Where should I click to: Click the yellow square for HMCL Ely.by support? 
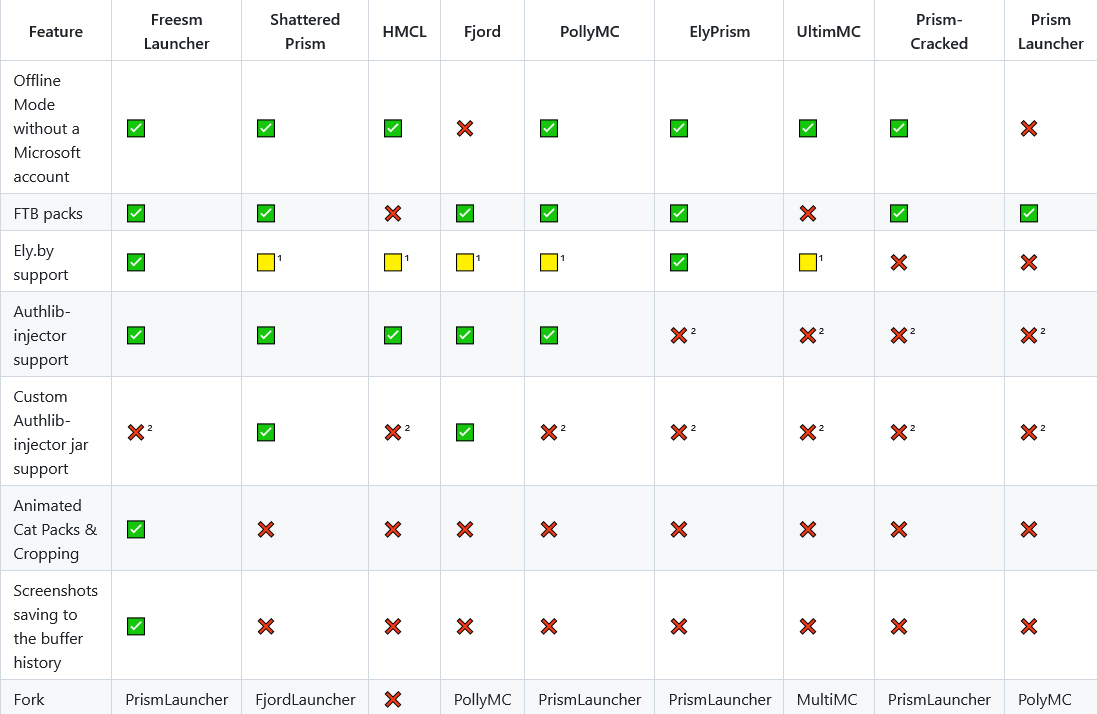(392, 262)
